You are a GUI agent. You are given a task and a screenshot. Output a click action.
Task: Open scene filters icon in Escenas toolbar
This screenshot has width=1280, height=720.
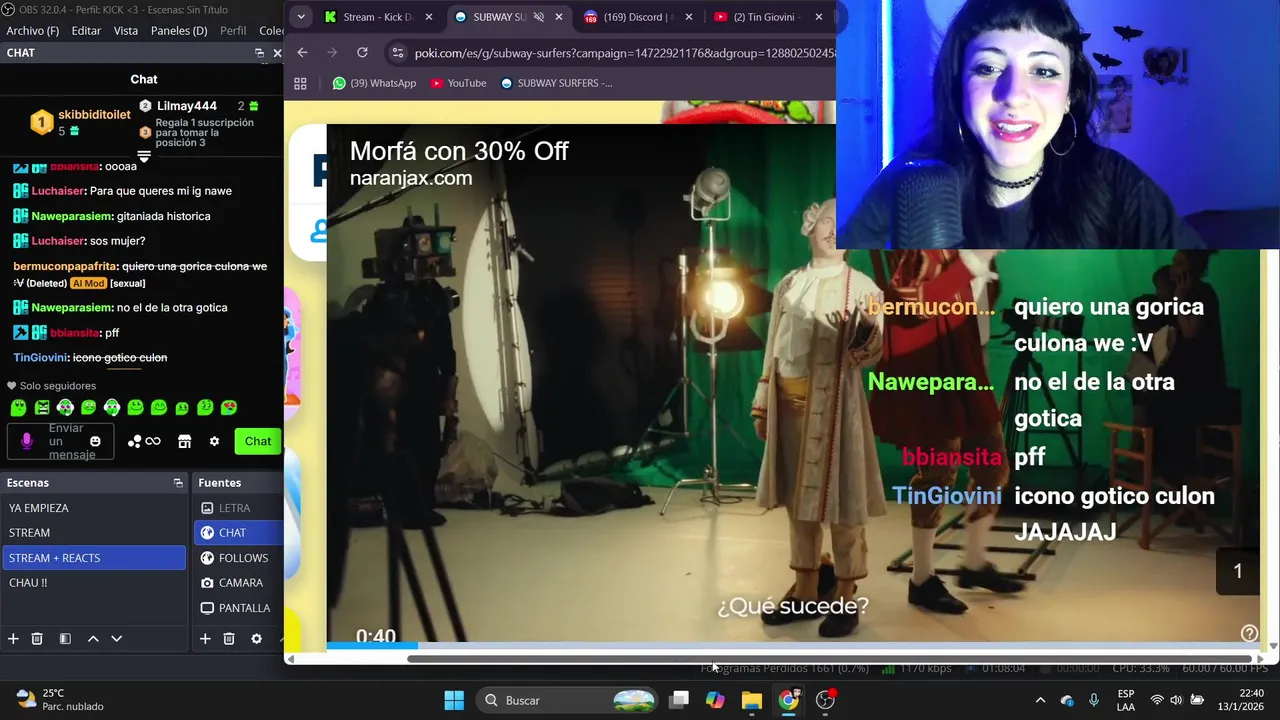65,639
